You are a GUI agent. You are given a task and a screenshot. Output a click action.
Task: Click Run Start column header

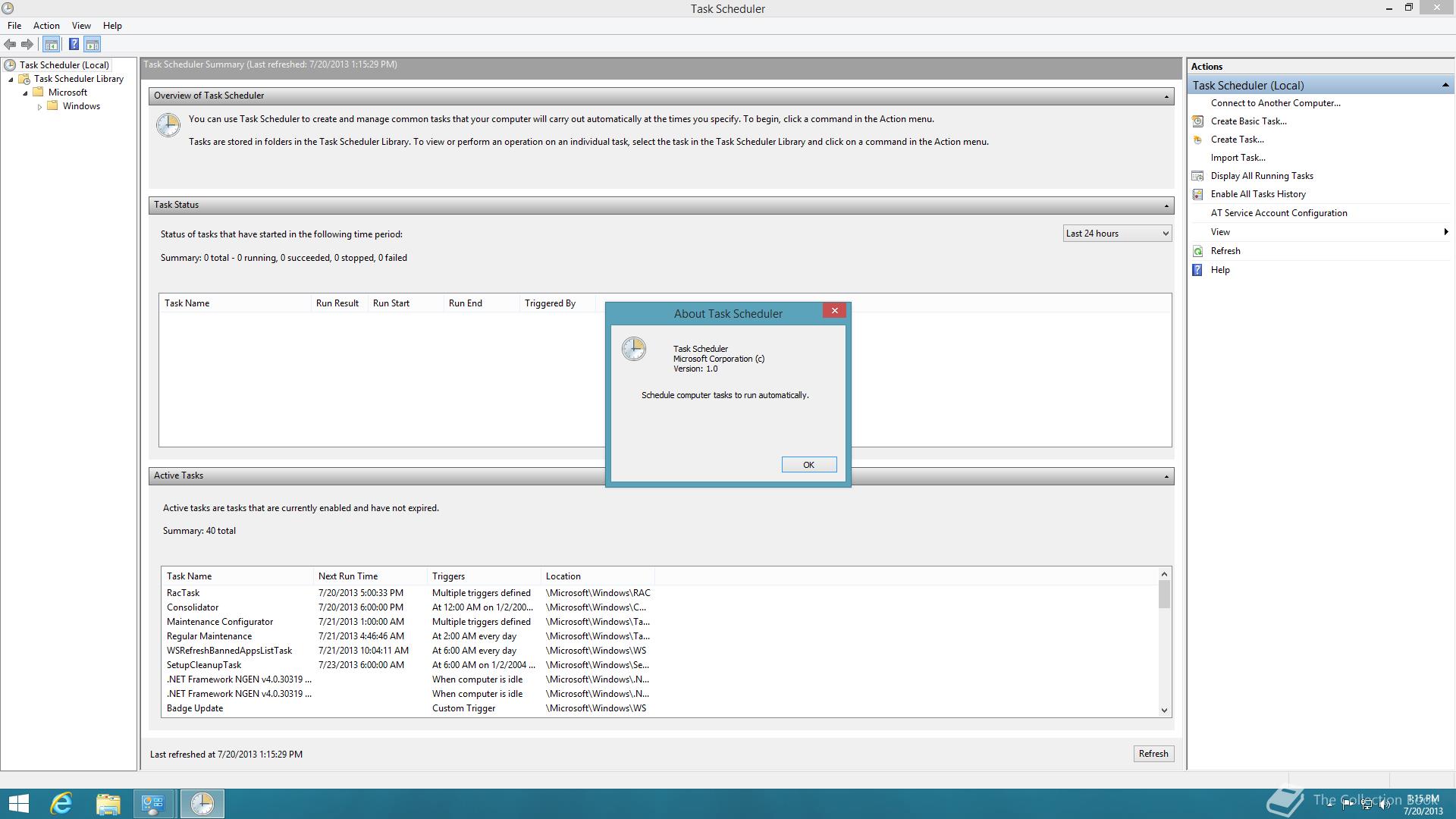(x=406, y=303)
